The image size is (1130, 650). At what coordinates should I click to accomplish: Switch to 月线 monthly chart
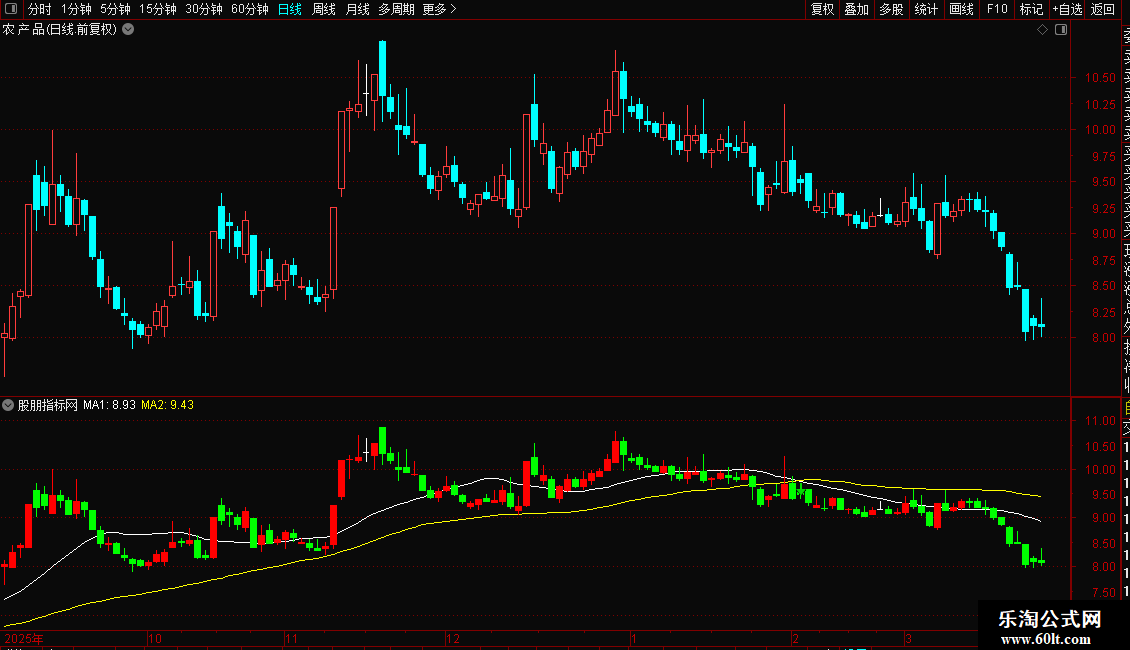[357, 9]
